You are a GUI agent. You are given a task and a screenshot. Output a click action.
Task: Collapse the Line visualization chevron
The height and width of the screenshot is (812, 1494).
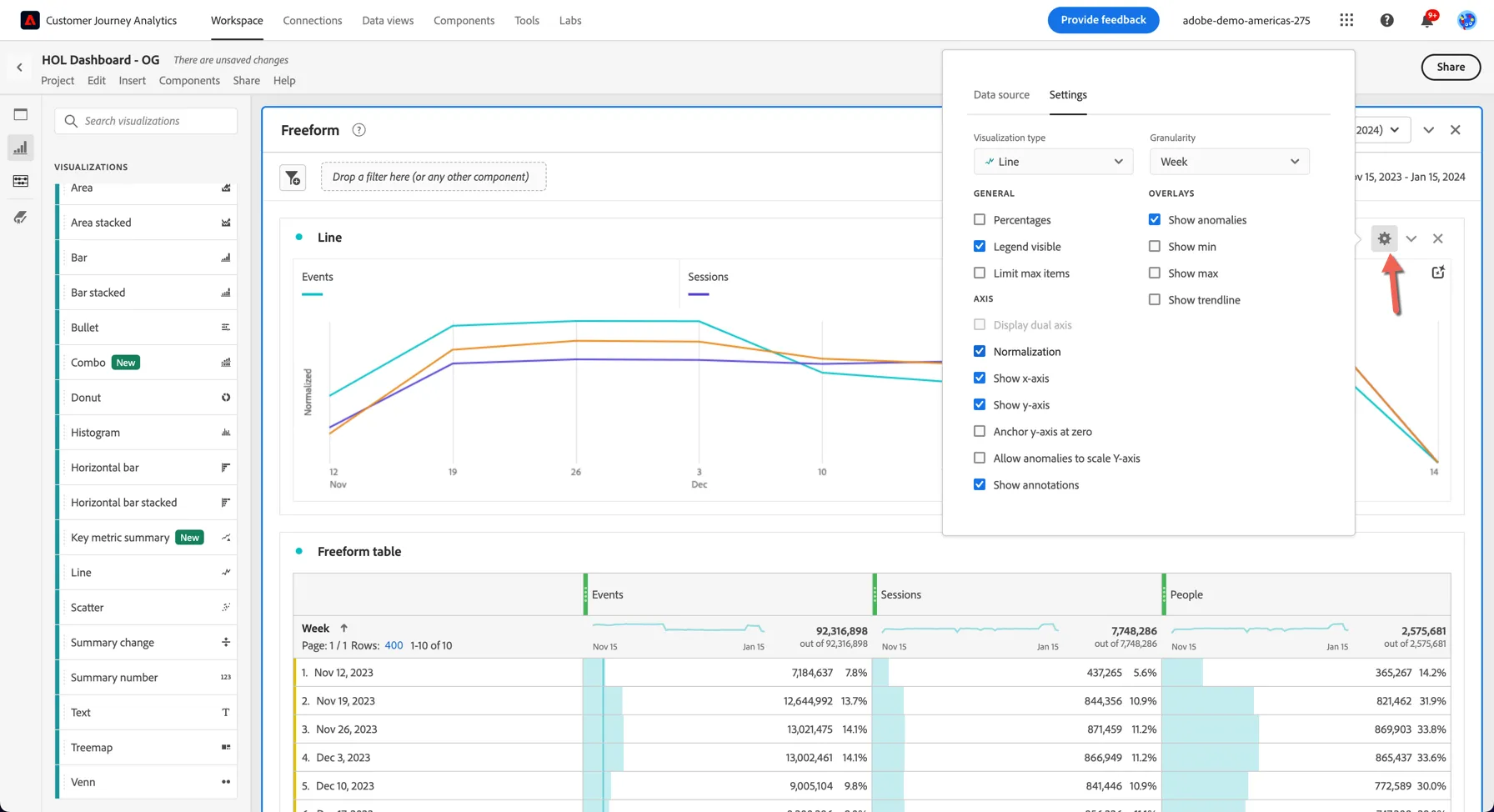(x=1411, y=238)
